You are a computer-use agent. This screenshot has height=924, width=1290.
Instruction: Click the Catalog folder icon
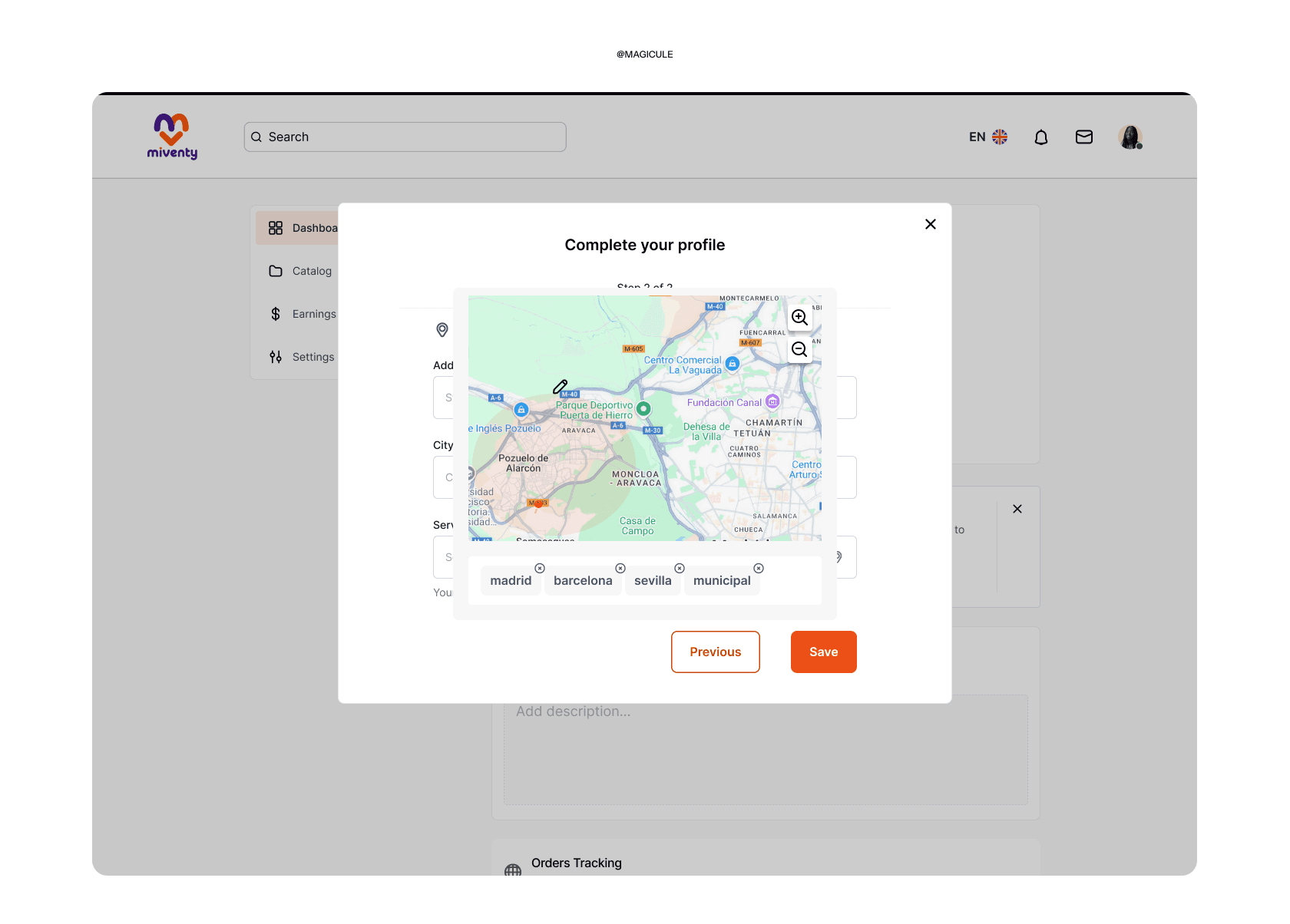[276, 271]
